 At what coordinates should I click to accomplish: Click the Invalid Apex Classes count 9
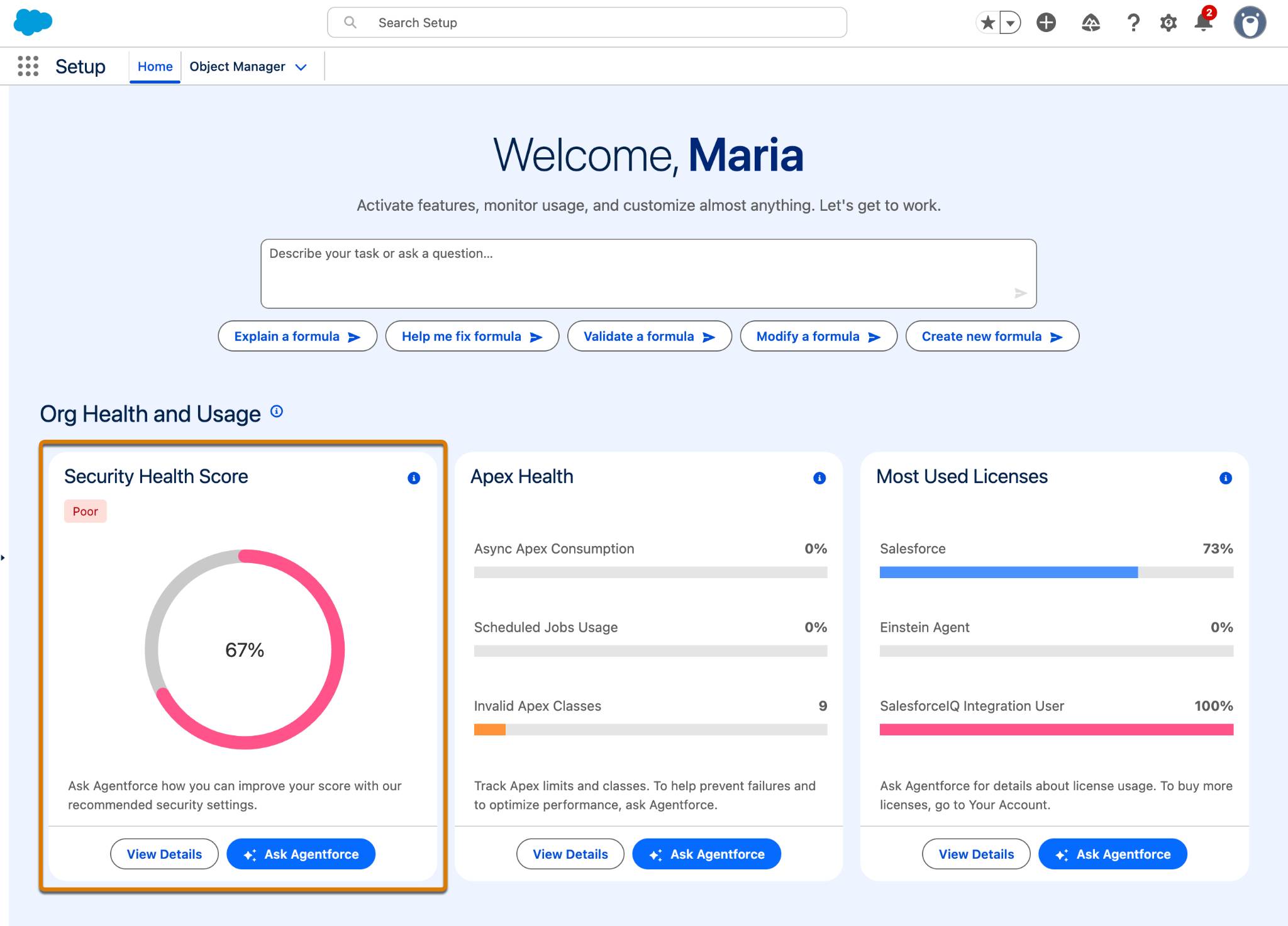[x=823, y=706]
